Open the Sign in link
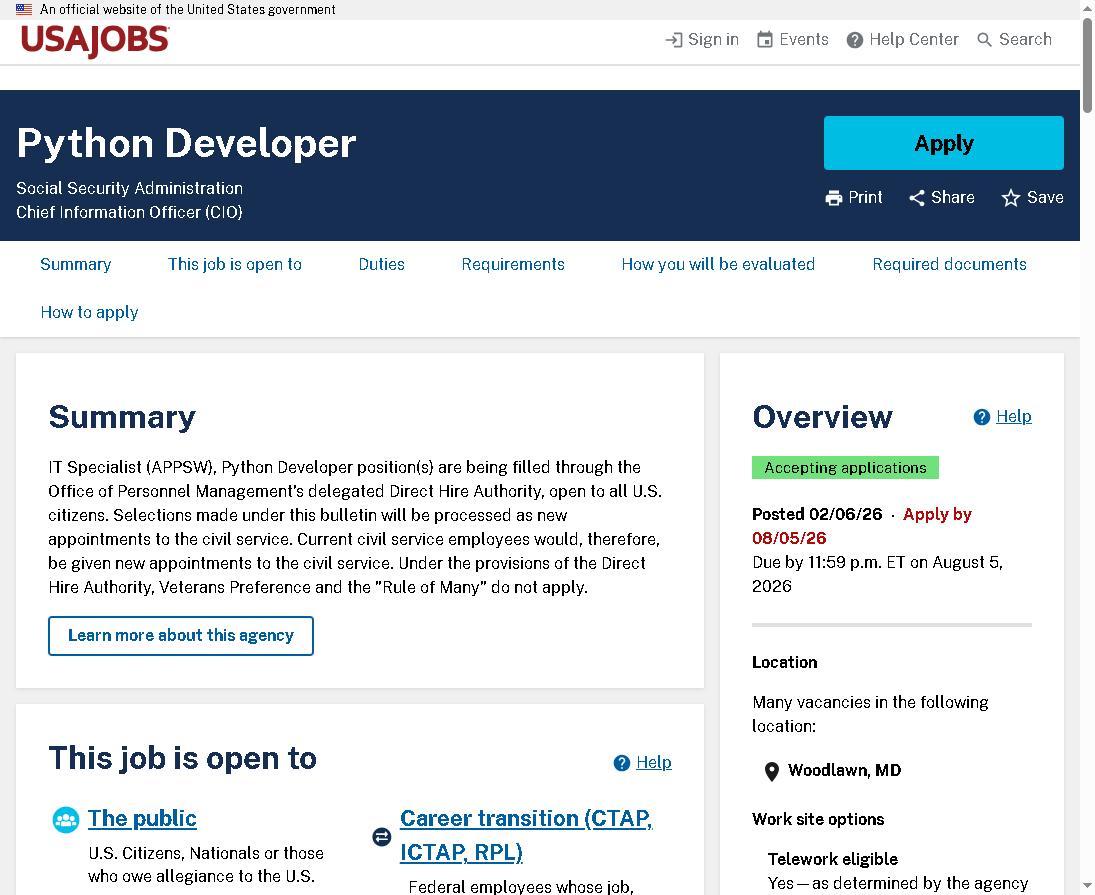 coord(702,40)
